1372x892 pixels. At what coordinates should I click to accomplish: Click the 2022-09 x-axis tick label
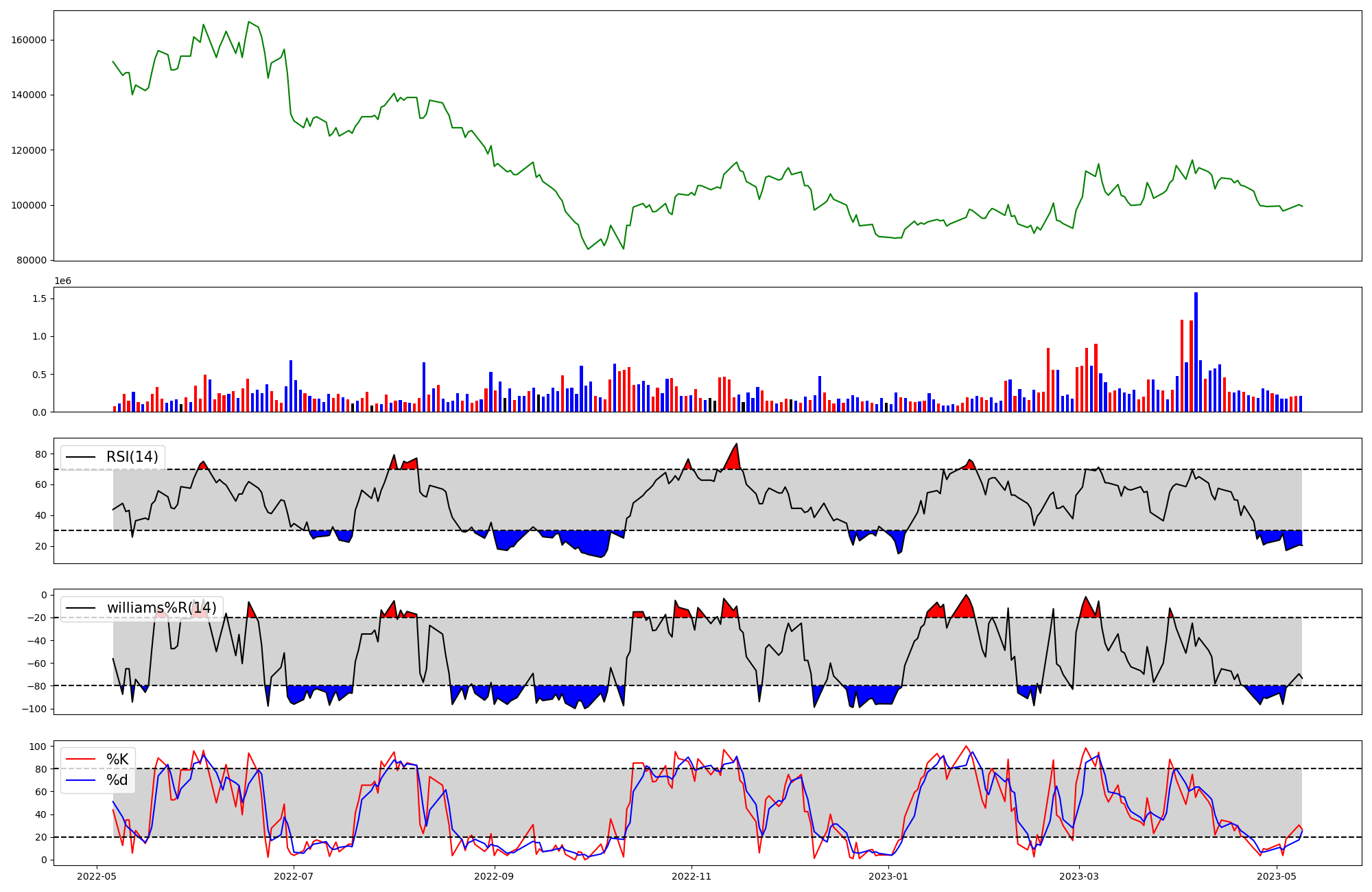(x=493, y=876)
